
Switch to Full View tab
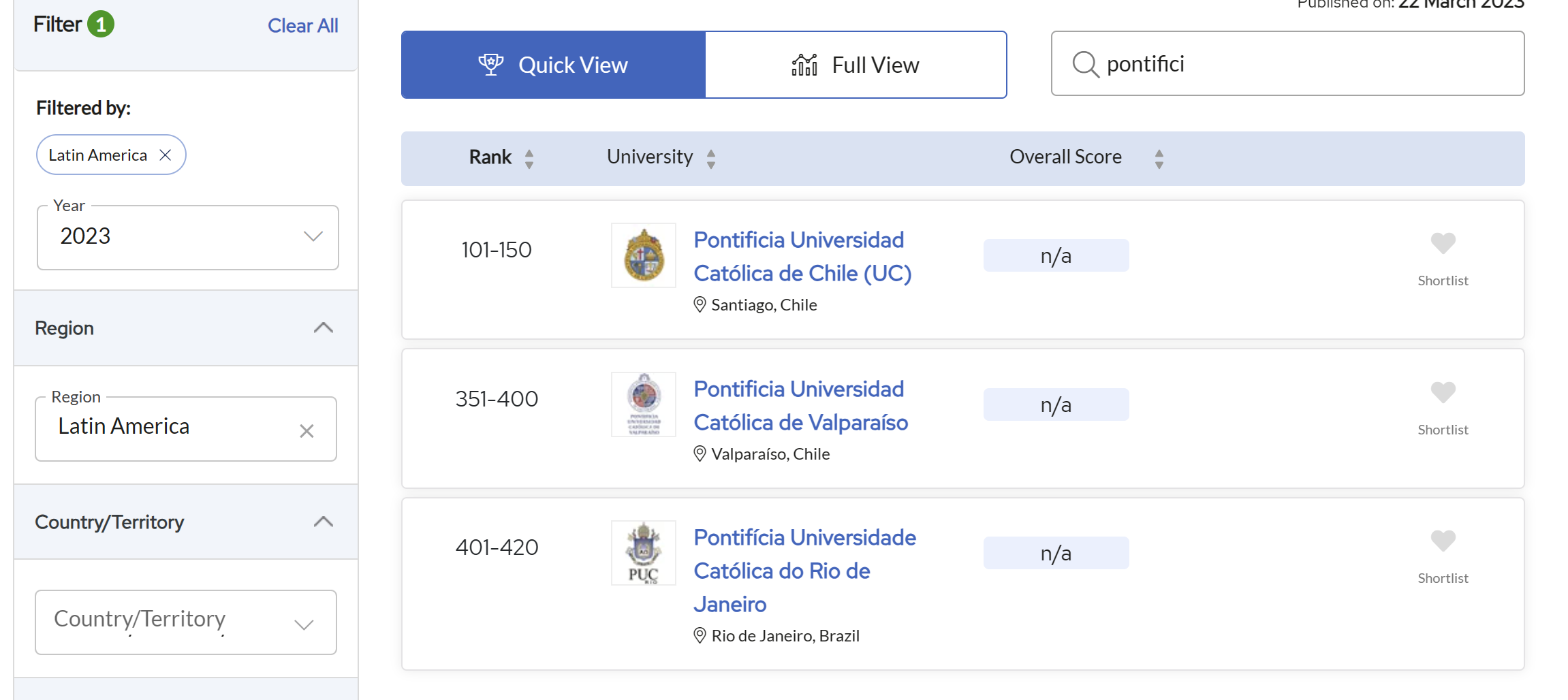pos(856,65)
